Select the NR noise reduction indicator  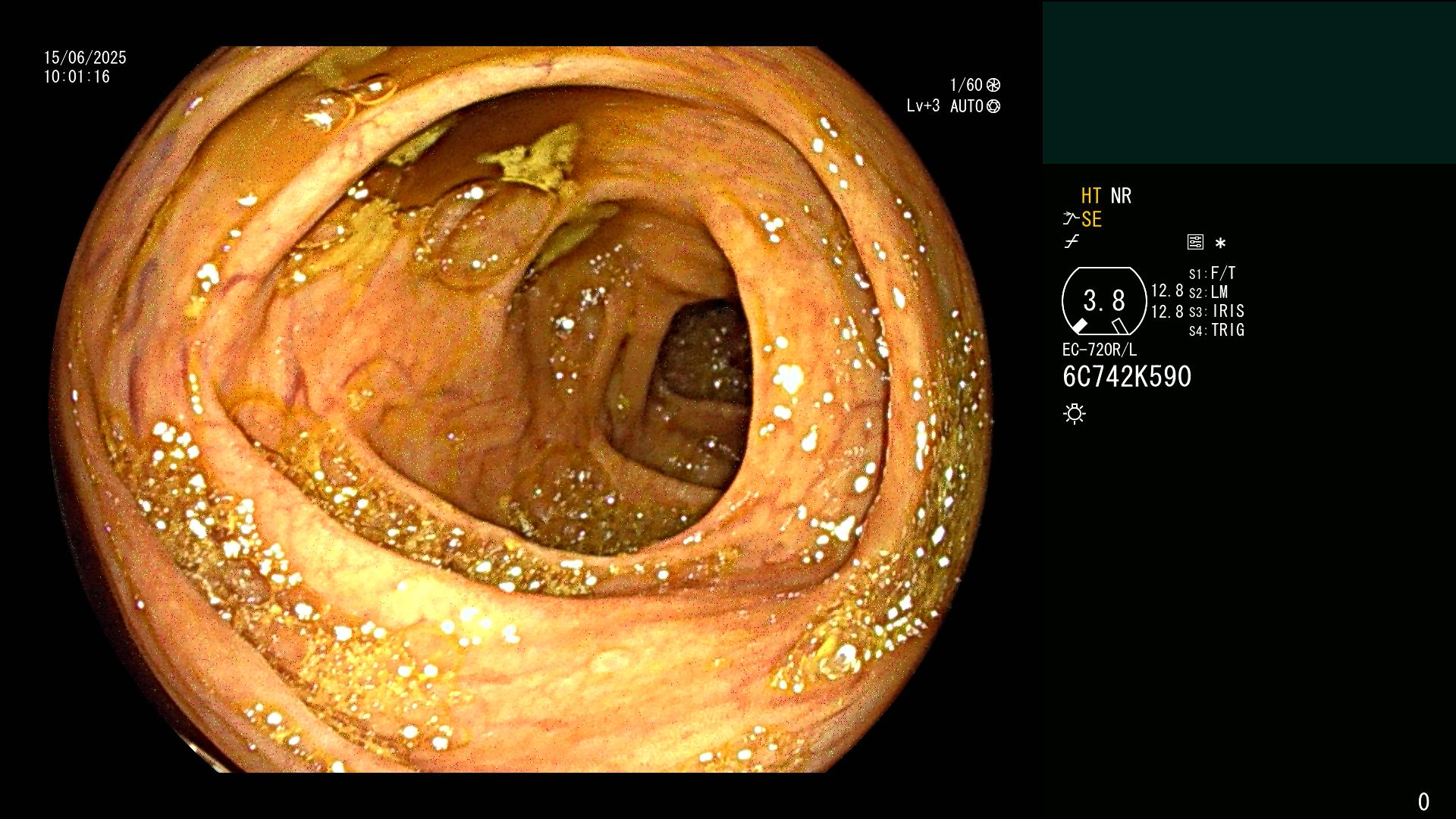pos(1121,196)
